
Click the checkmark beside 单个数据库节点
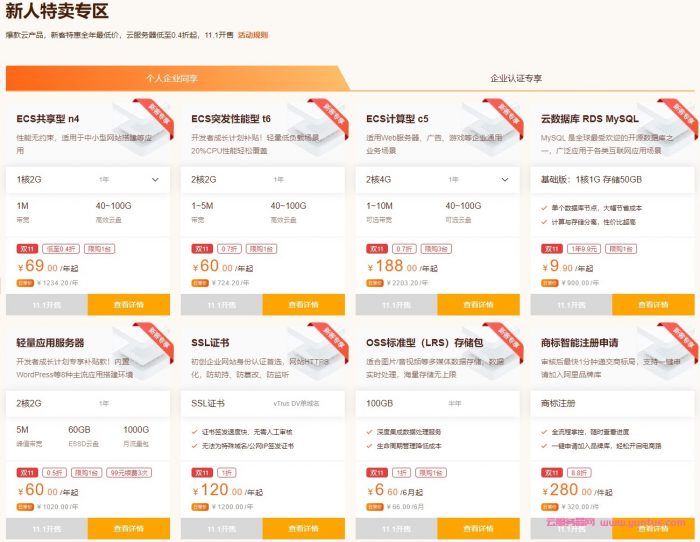click(544, 208)
